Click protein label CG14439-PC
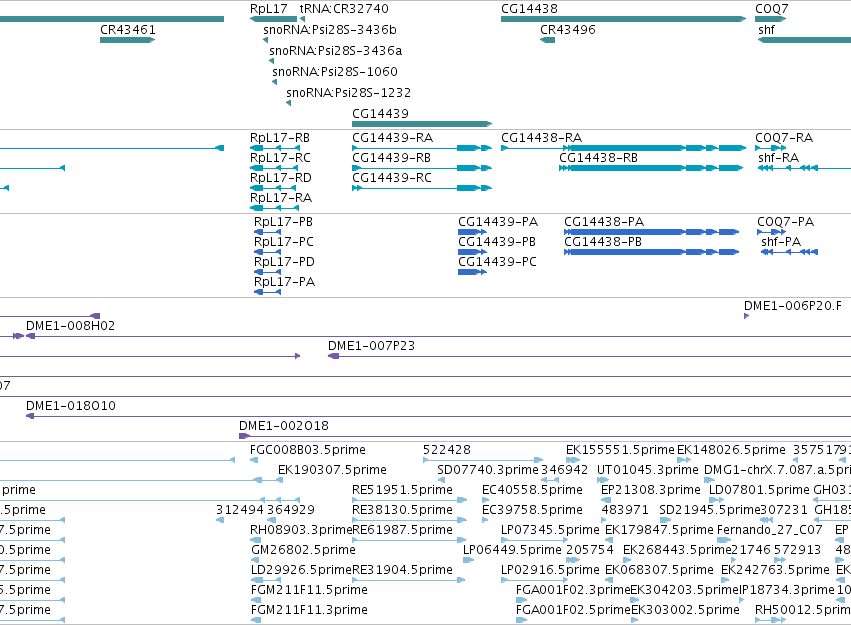Image resolution: width=851 pixels, height=625 pixels. coord(497,262)
